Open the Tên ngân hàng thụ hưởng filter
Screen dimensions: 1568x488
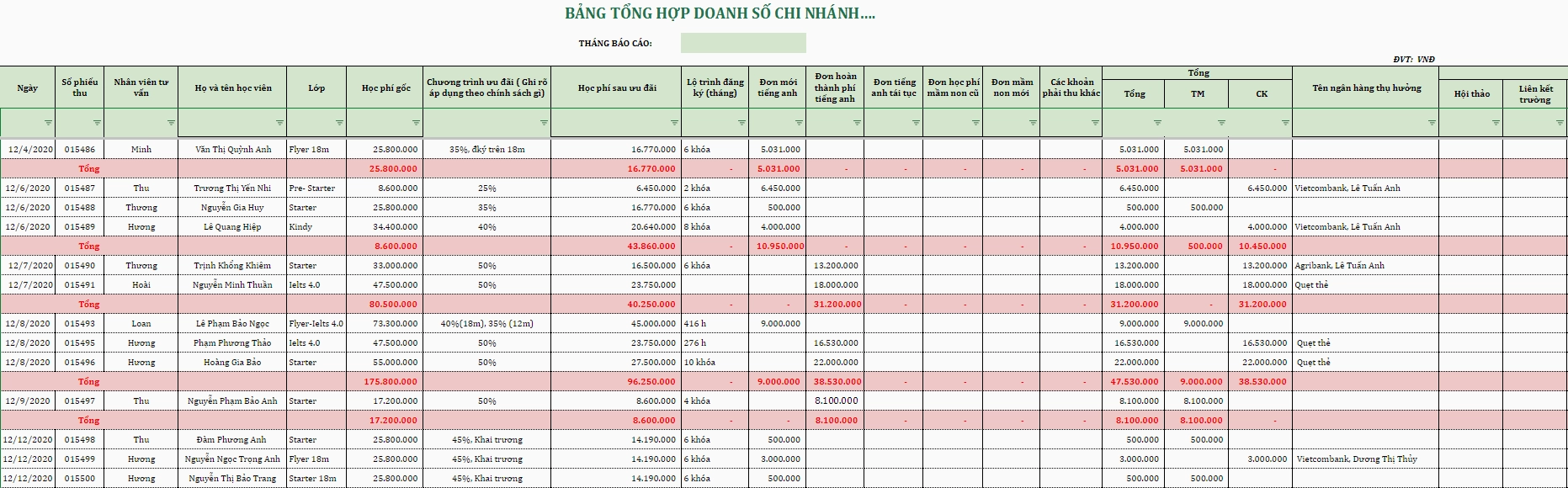tap(1432, 123)
